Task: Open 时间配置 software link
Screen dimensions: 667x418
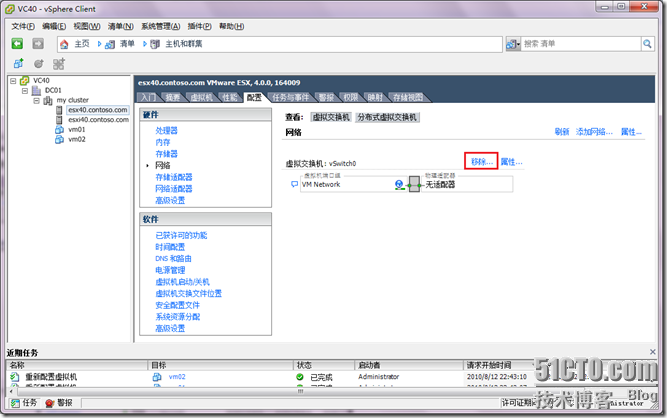Action: tap(170, 247)
